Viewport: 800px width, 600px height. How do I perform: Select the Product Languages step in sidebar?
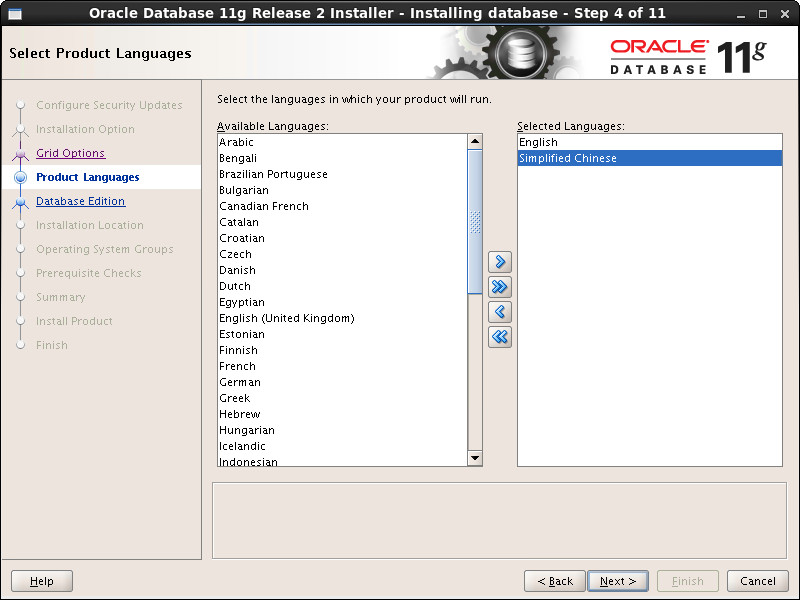[88, 177]
